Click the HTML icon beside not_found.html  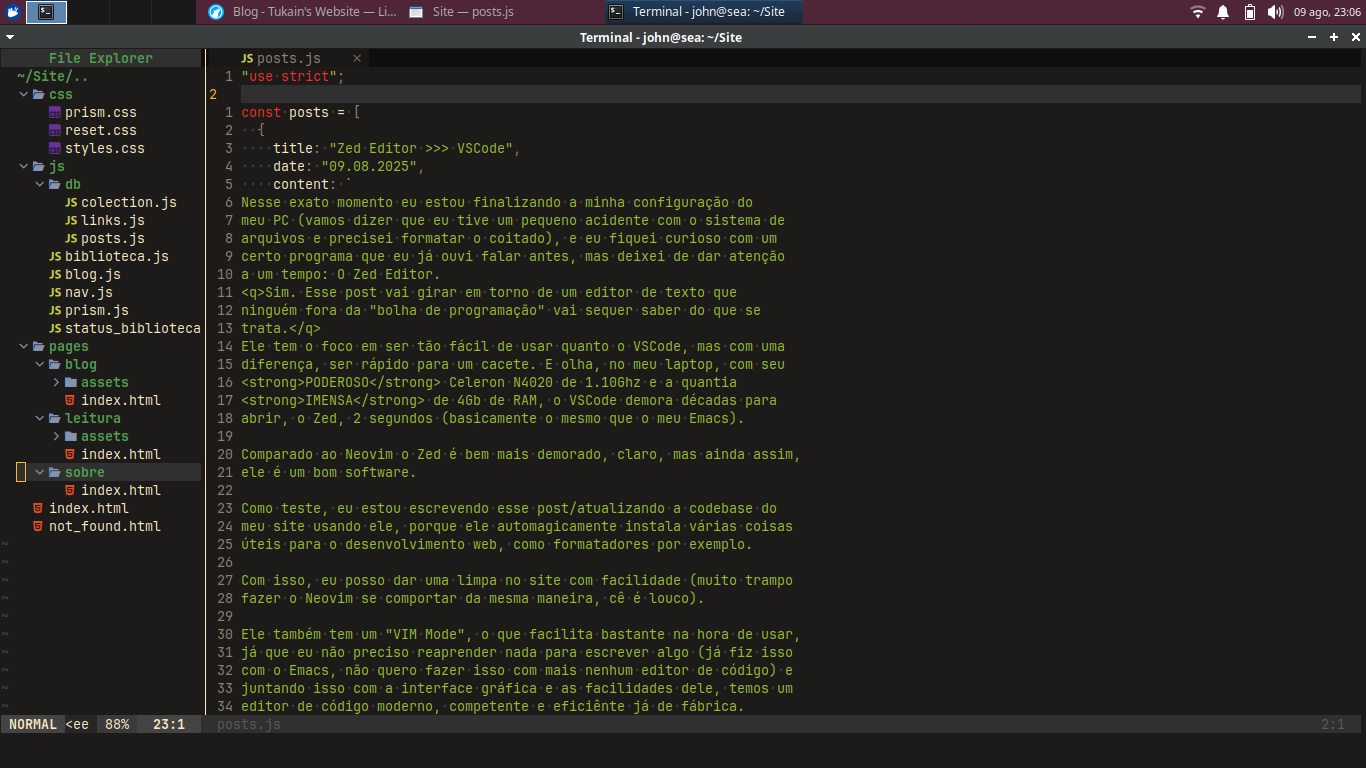(x=38, y=526)
